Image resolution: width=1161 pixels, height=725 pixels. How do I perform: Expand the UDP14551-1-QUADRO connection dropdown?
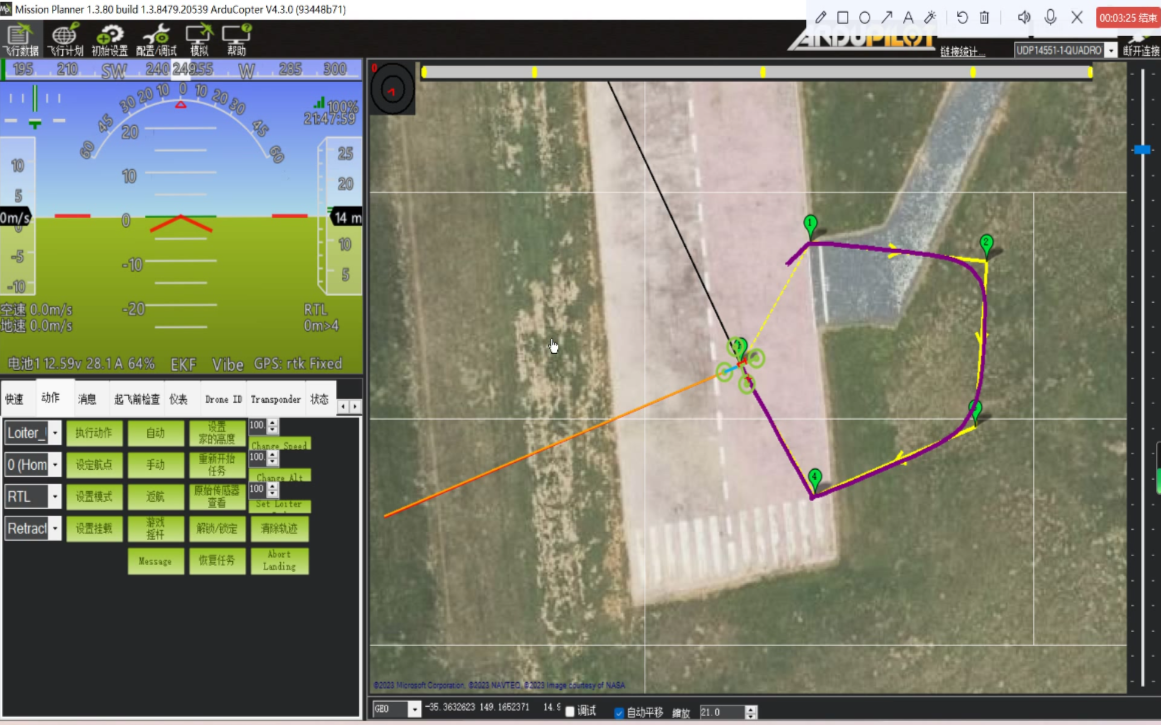(x=1110, y=51)
